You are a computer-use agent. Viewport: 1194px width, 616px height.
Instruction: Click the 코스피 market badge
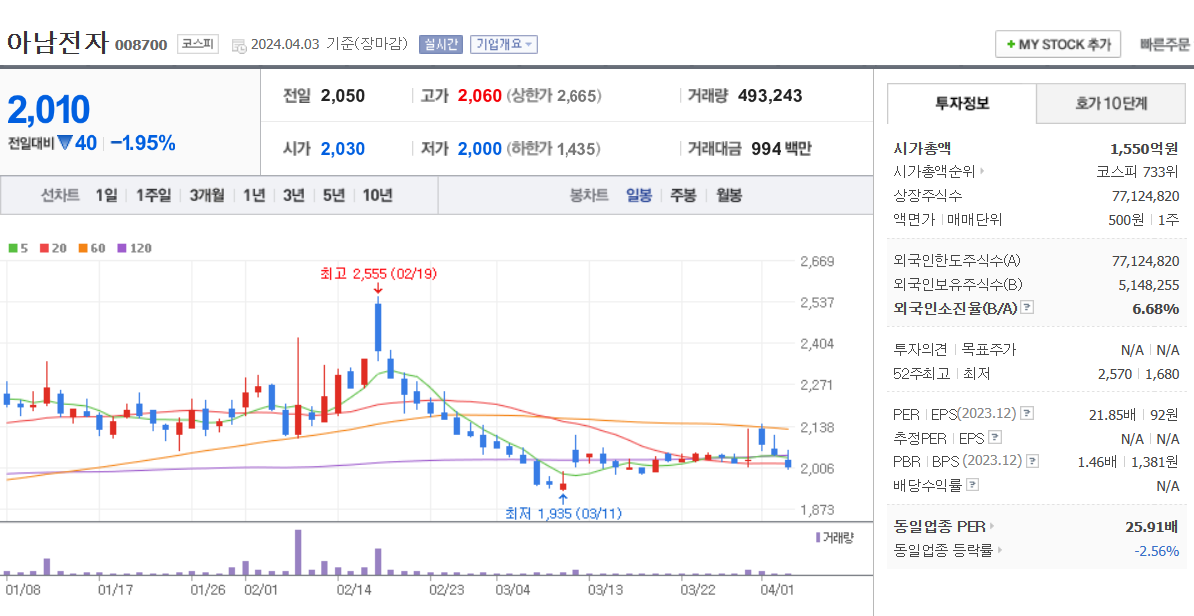click(198, 44)
